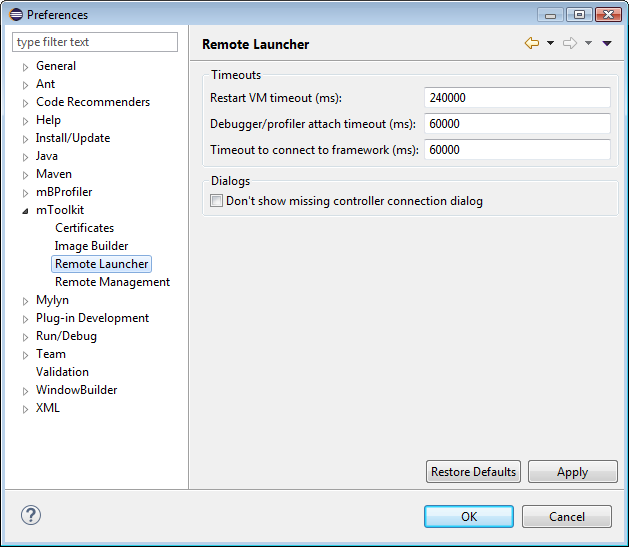
Task: Click the filter text search field
Action: click(x=95, y=42)
